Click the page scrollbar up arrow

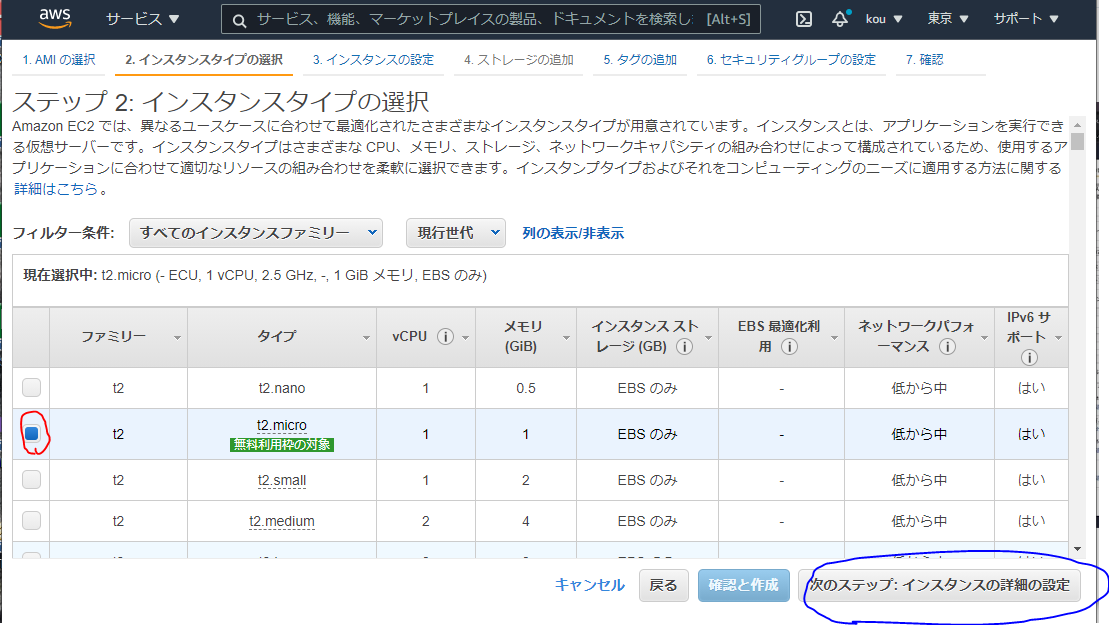(x=1077, y=124)
